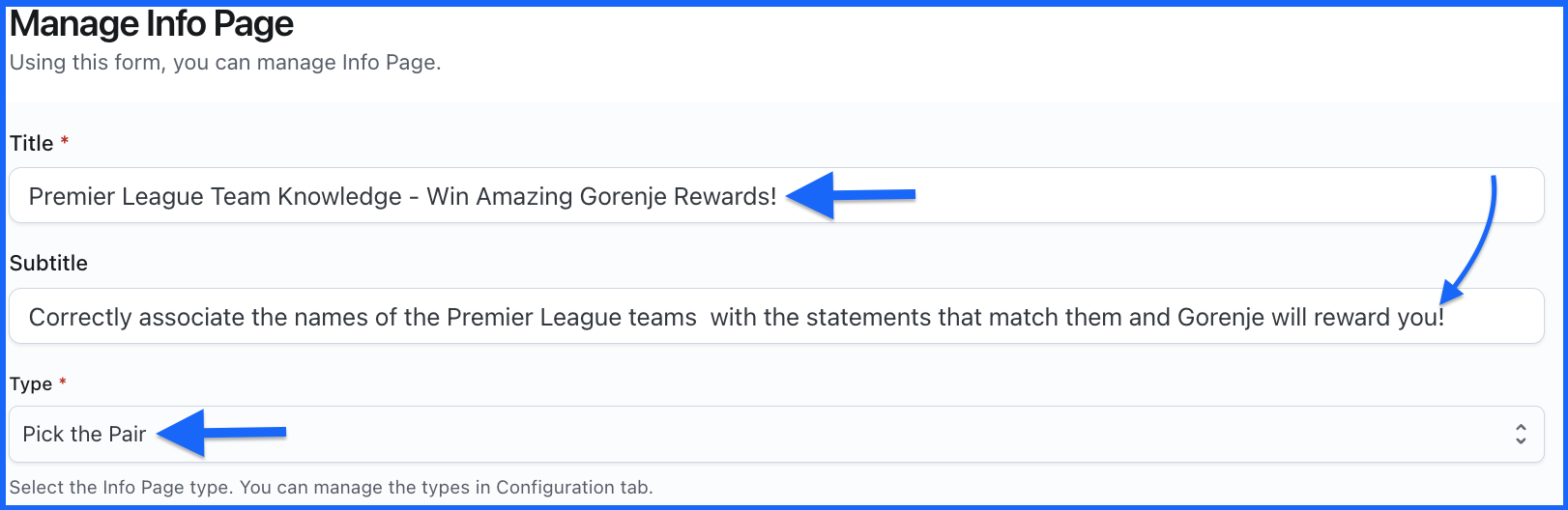1568x510 pixels.
Task: Click the "Select the Info Page type" helper text
Action: 120,487
